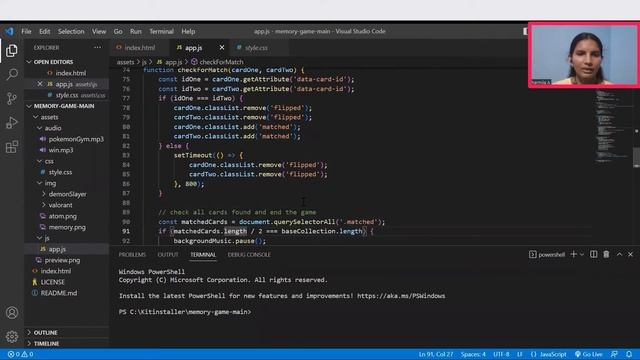Screen dimensions: 640x360
Task: Split the terminal panel
Action: [x=593, y=254]
